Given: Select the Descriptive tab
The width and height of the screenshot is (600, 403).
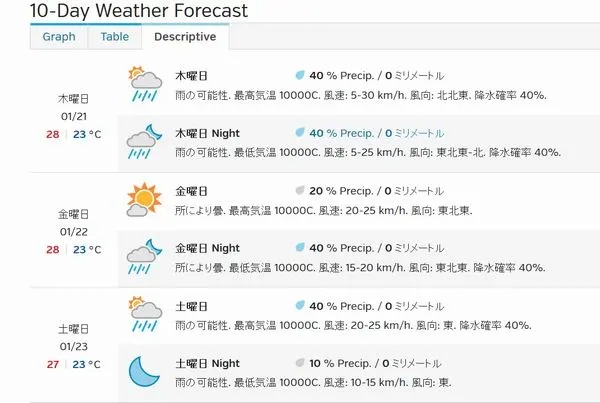Looking at the screenshot, I should pyautogui.click(x=185, y=37).
